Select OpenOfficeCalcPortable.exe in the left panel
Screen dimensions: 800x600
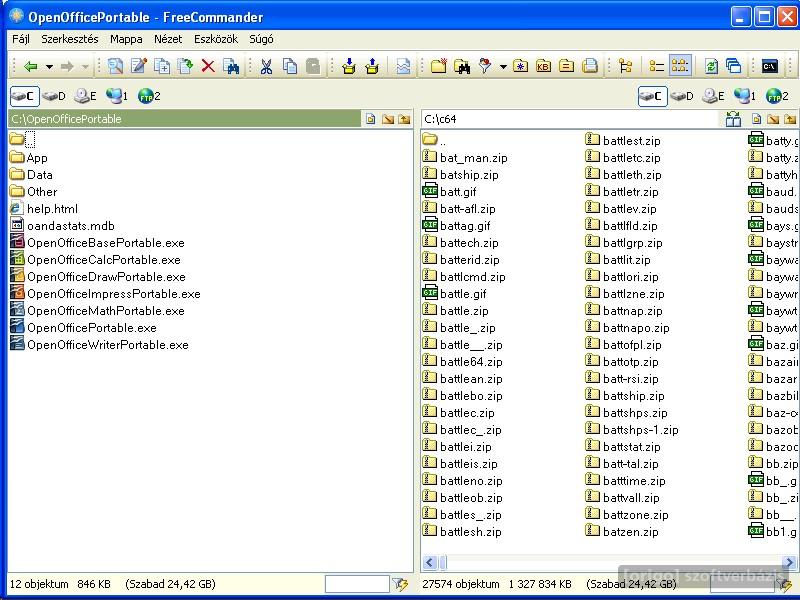click(95, 260)
